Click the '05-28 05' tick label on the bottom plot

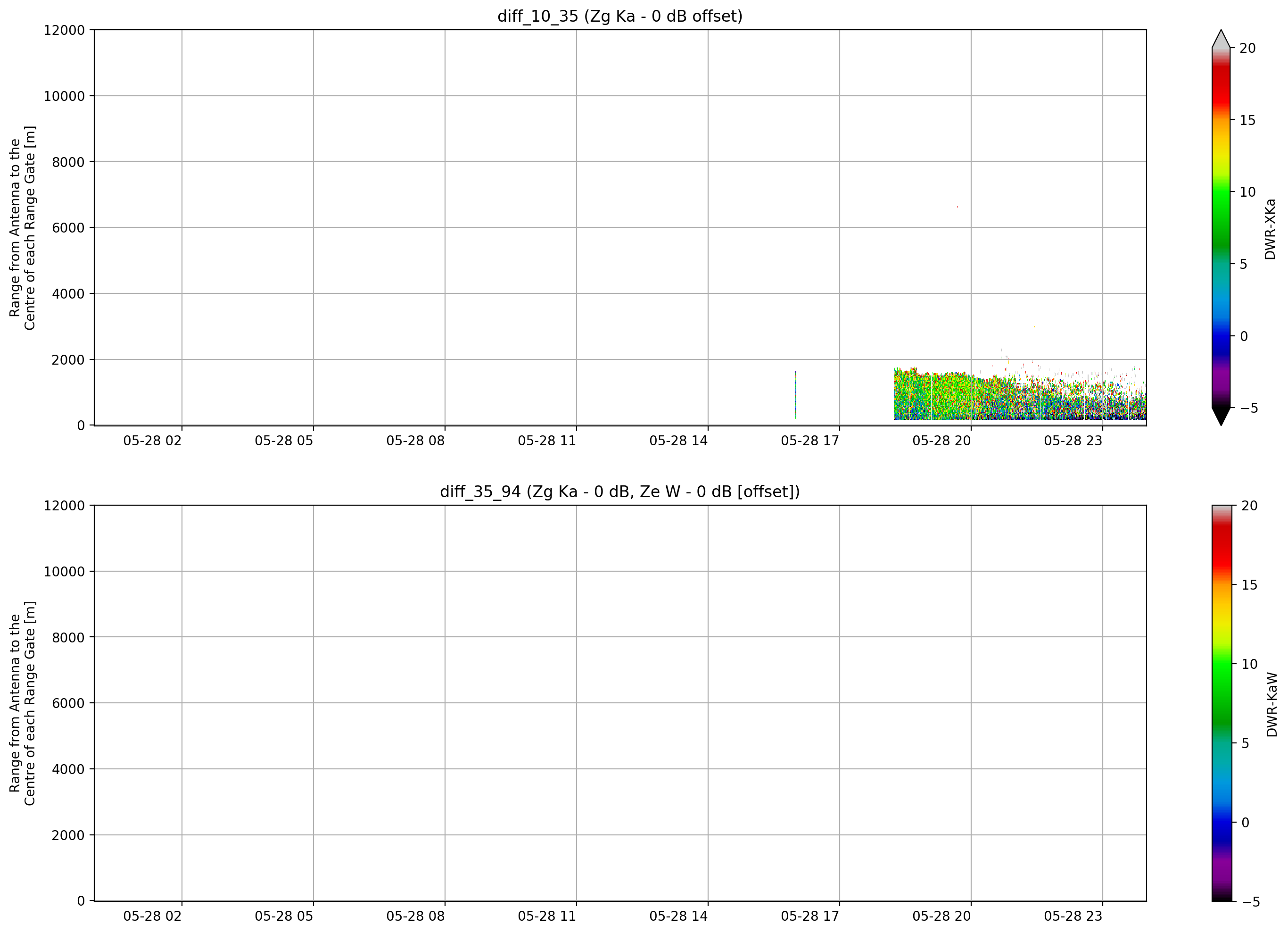coord(284,916)
